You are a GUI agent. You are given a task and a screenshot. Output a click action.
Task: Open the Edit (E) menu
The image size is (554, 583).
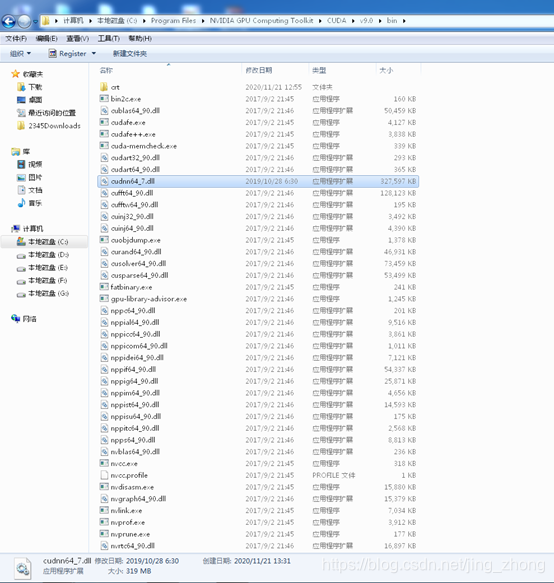point(46,38)
